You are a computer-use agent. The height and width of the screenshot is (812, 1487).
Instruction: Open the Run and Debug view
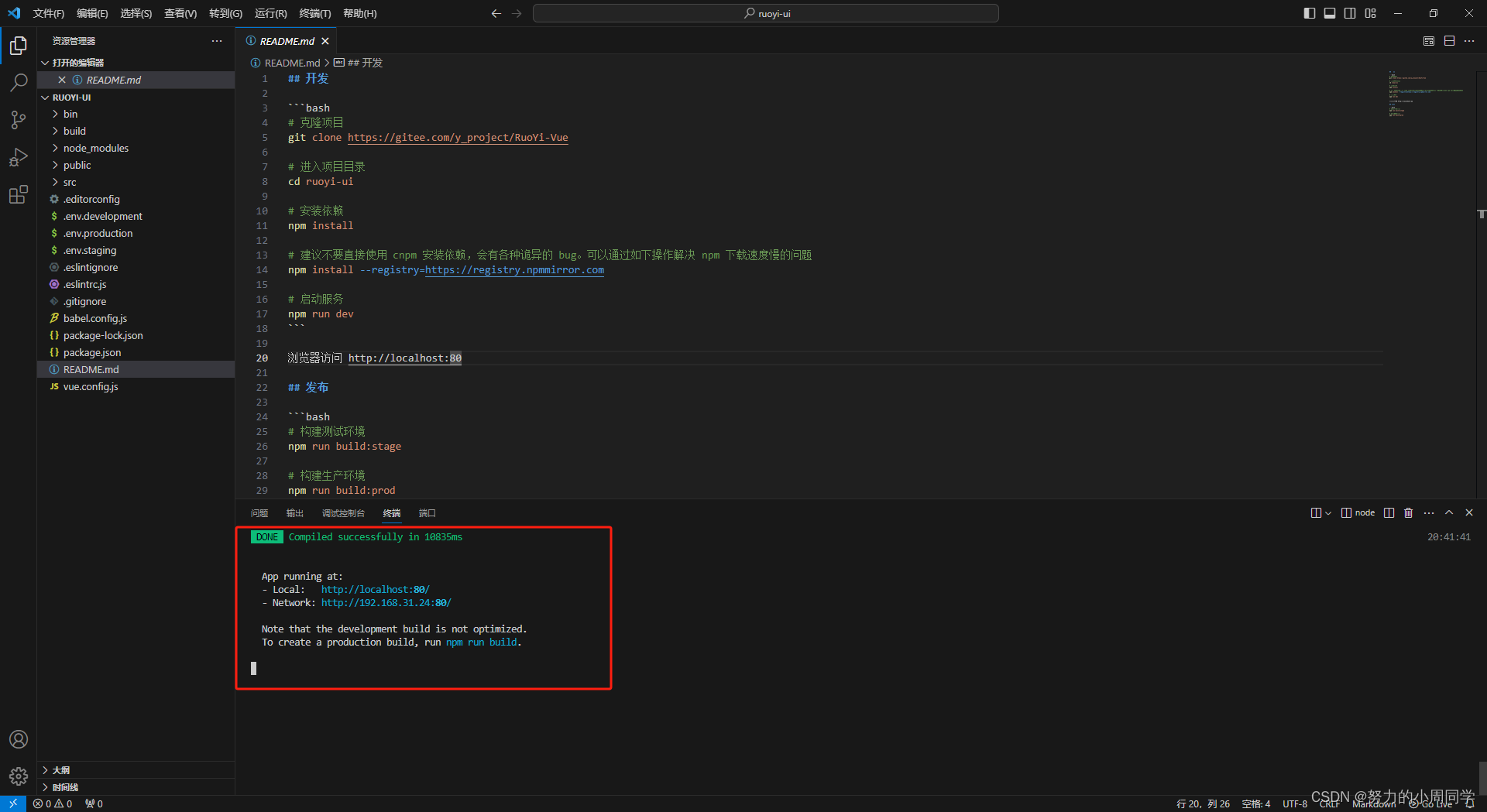point(19,157)
